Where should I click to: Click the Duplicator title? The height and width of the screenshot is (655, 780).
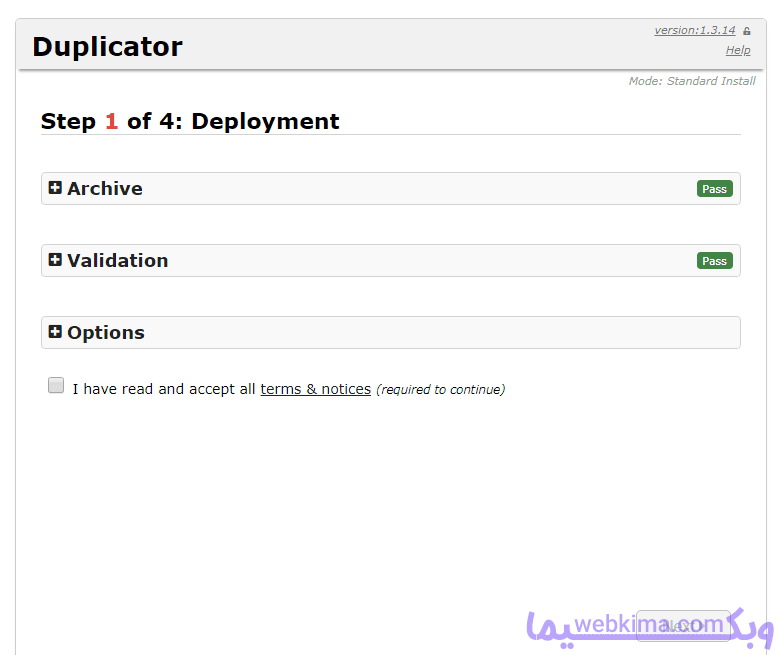click(x=107, y=47)
